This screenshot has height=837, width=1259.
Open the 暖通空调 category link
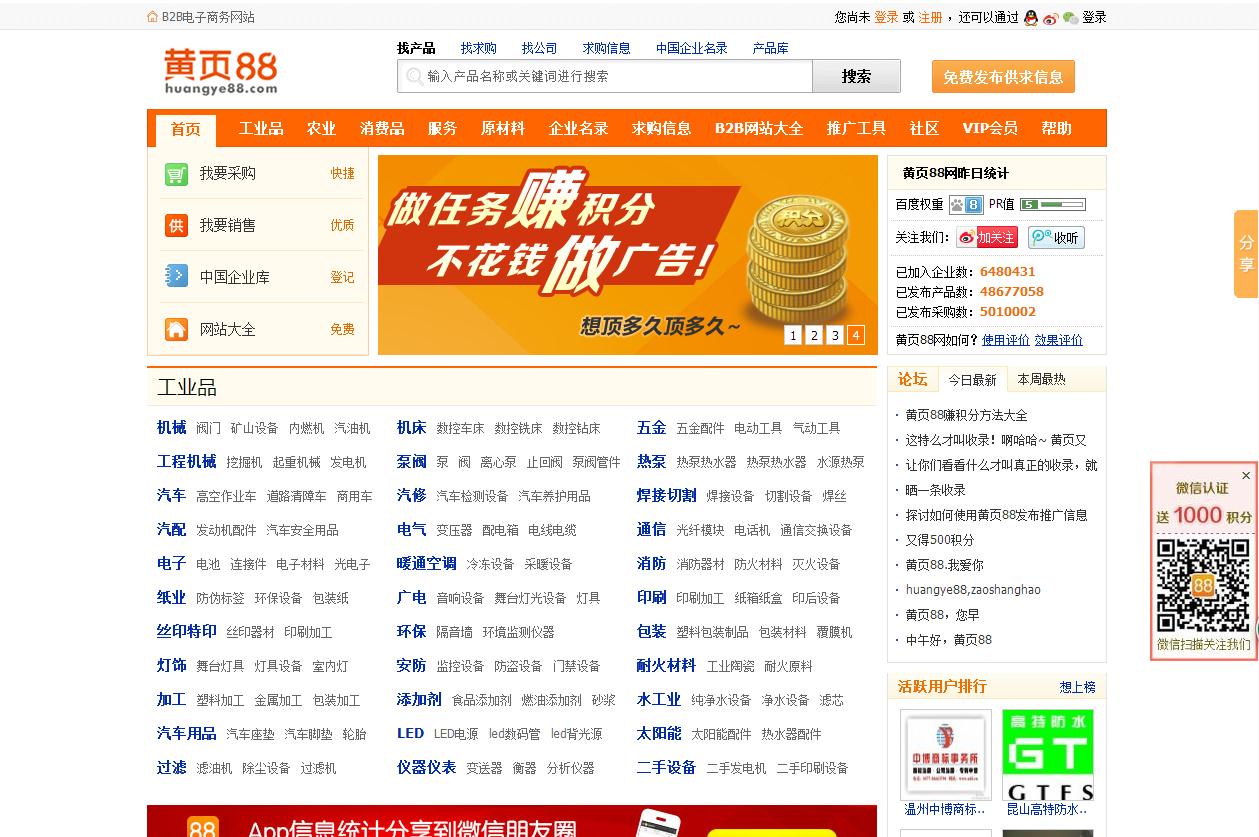pyautogui.click(x=427, y=563)
